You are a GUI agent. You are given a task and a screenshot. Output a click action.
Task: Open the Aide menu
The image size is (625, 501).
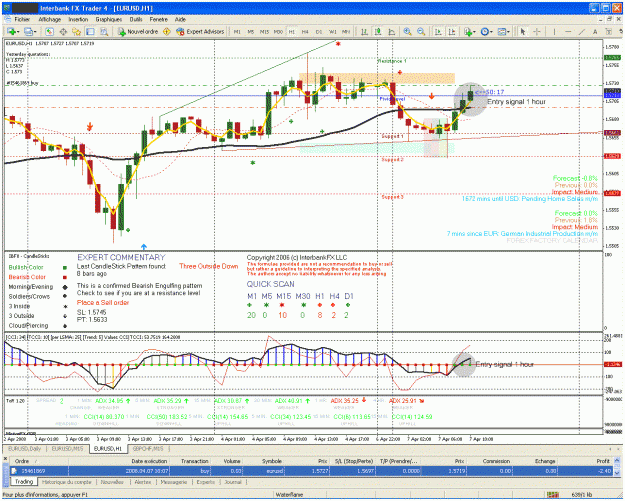click(180, 19)
